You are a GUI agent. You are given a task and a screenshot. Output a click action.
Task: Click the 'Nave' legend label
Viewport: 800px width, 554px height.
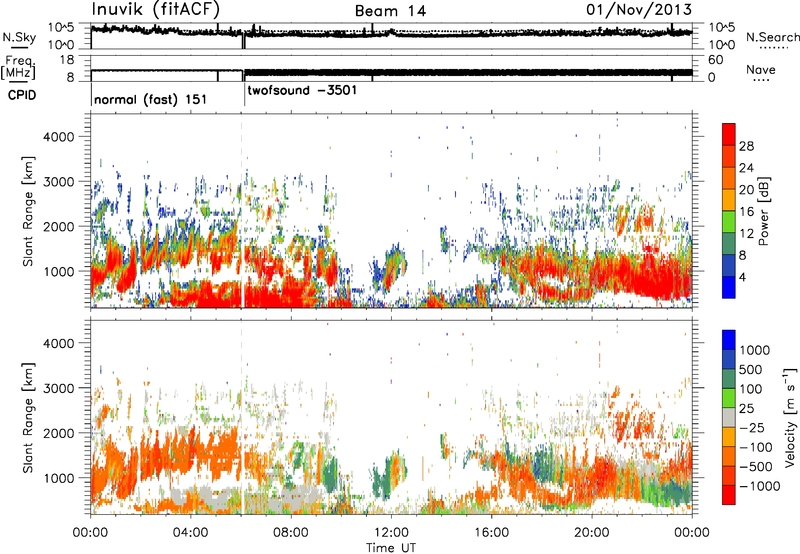761,69
